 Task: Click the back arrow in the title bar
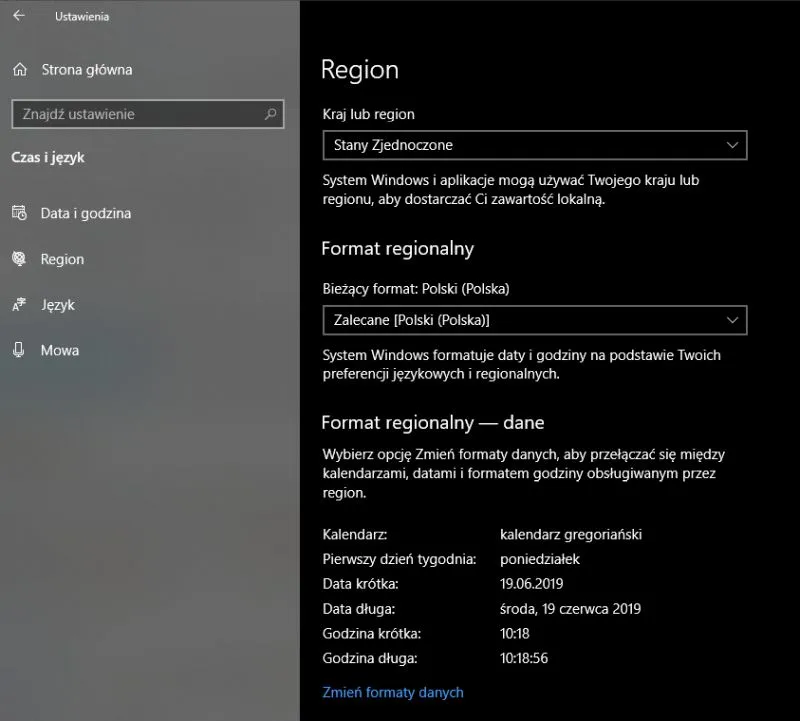click(x=19, y=16)
